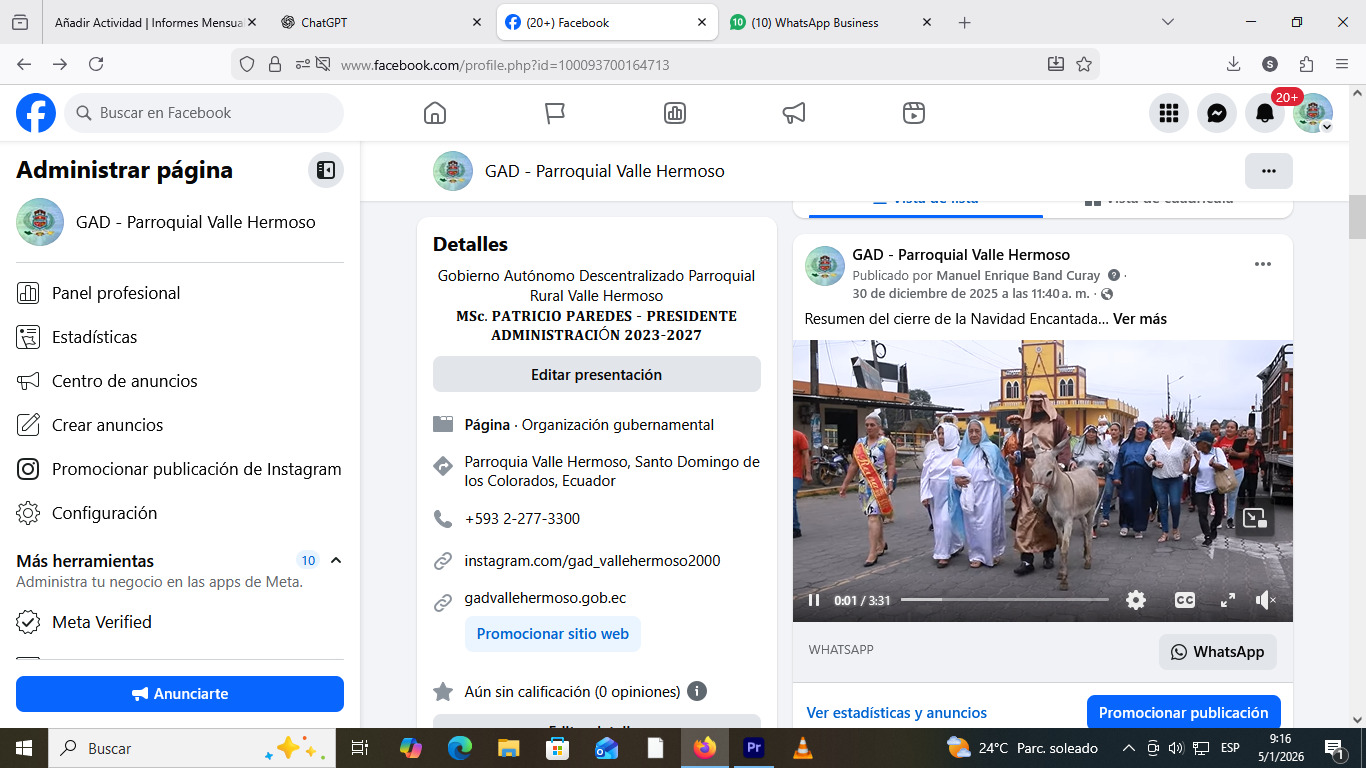The height and width of the screenshot is (768, 1366).
Task: Open Facebook Messenger icon
Action: 1217,113
